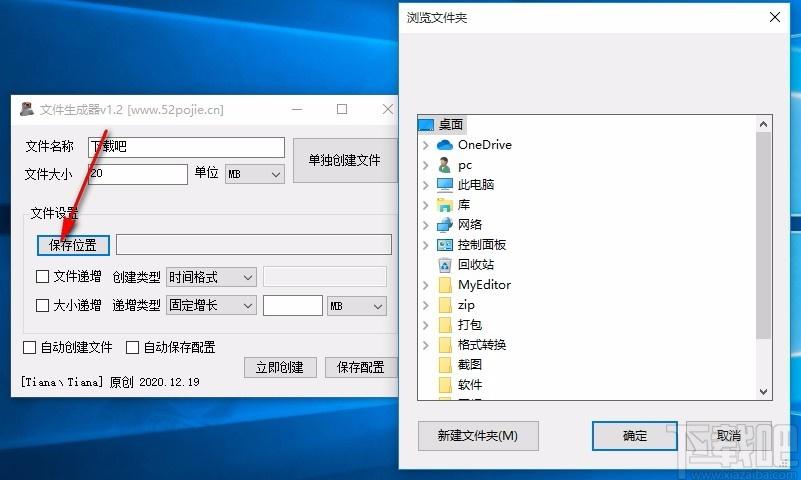Click the 立即创建 button

click(x=280, y=367)
